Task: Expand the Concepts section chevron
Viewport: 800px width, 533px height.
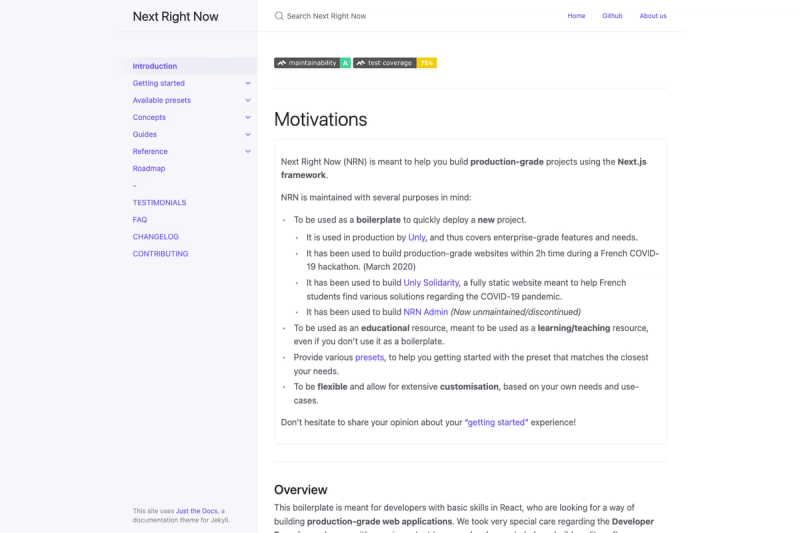Action: (x=248, y=117)
